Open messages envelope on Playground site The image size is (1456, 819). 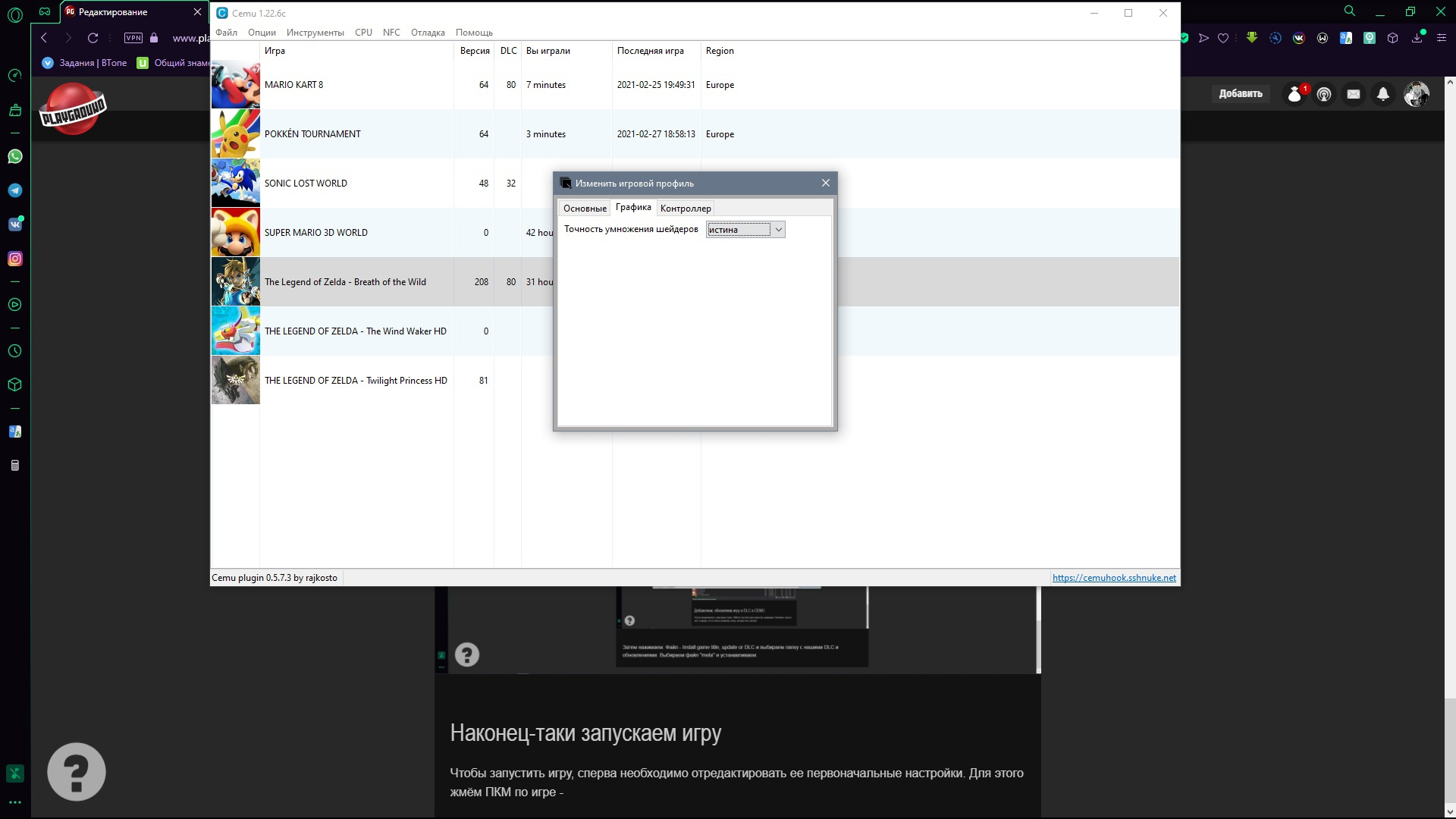[1354, 94]
